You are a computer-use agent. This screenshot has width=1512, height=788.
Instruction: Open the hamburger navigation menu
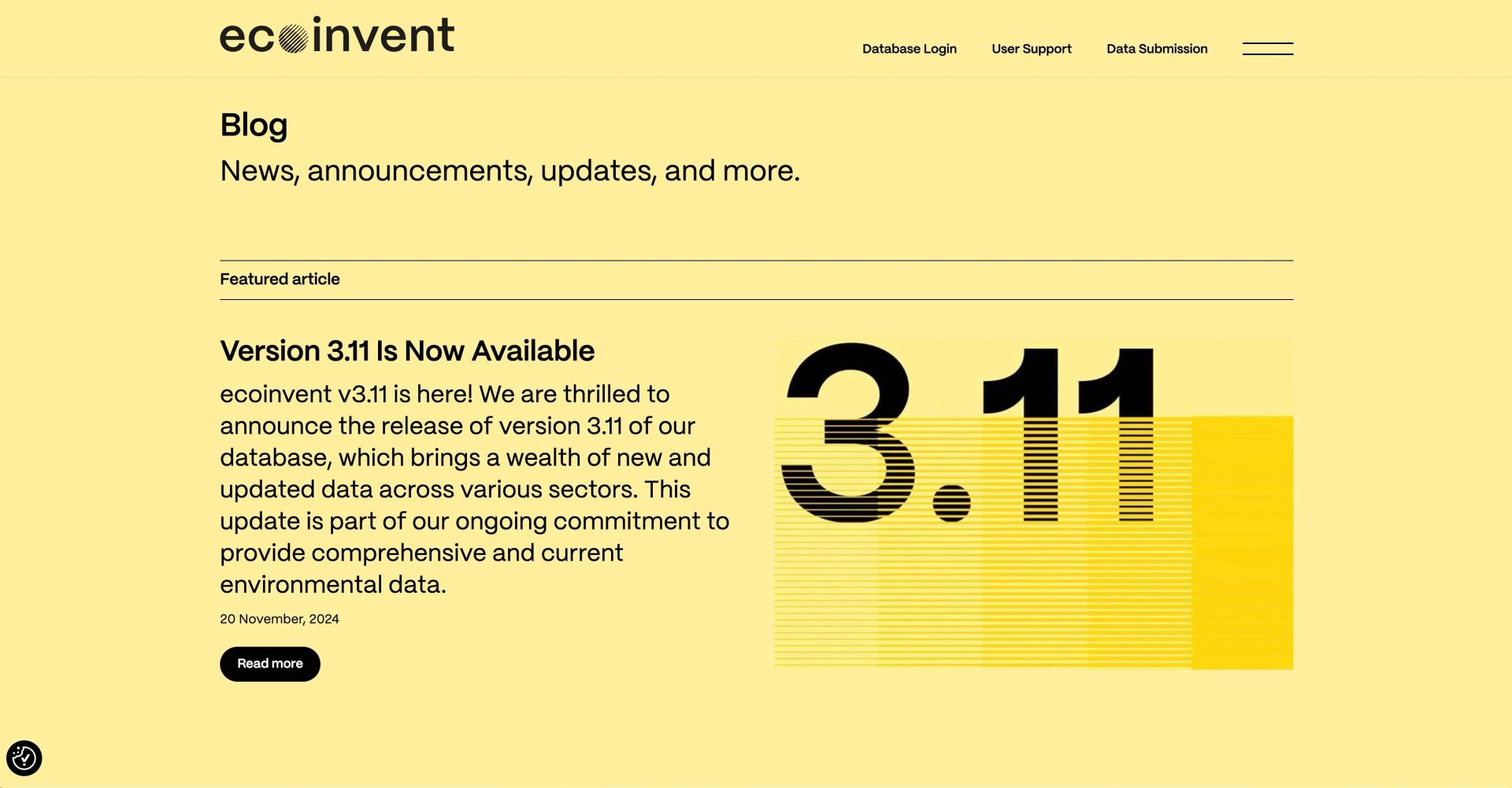1267,49
